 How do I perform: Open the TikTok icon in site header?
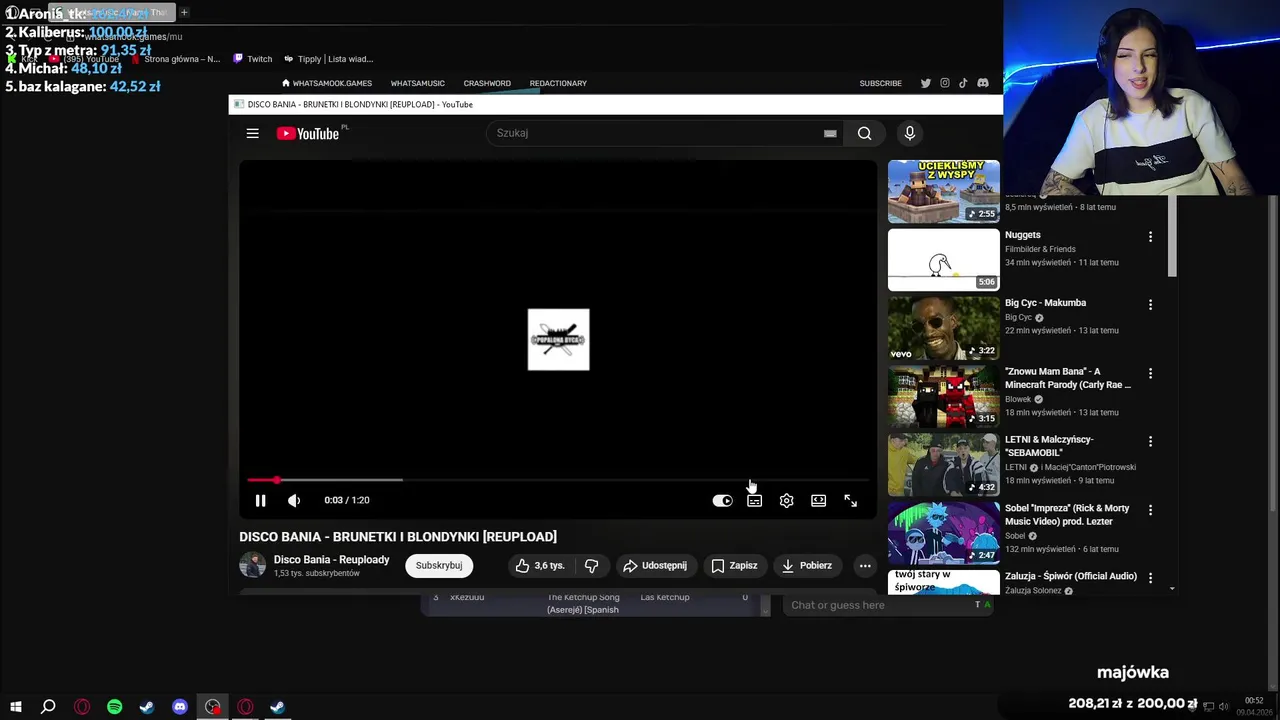963,83
